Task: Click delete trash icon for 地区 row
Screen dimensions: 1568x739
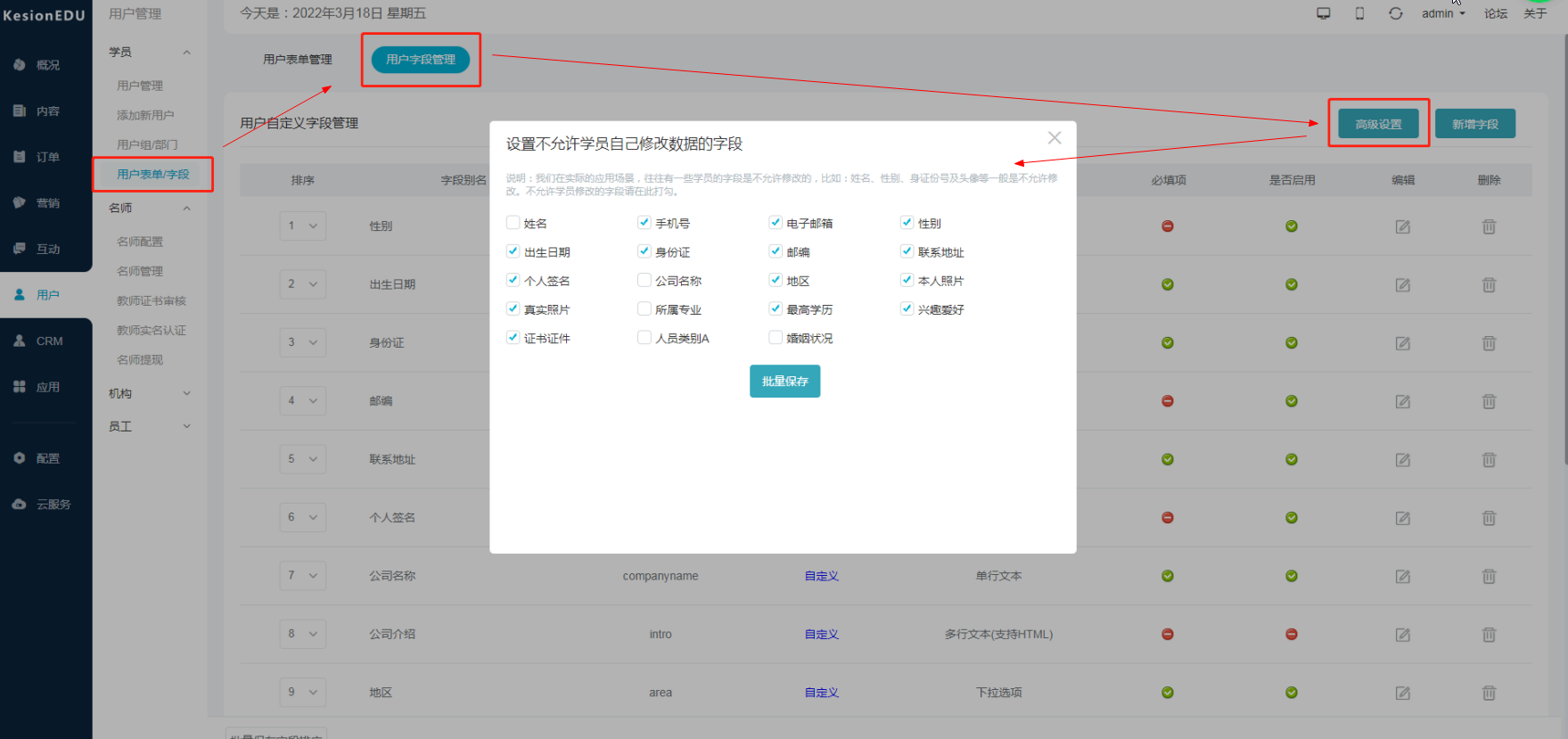Action: [1489, 693]
